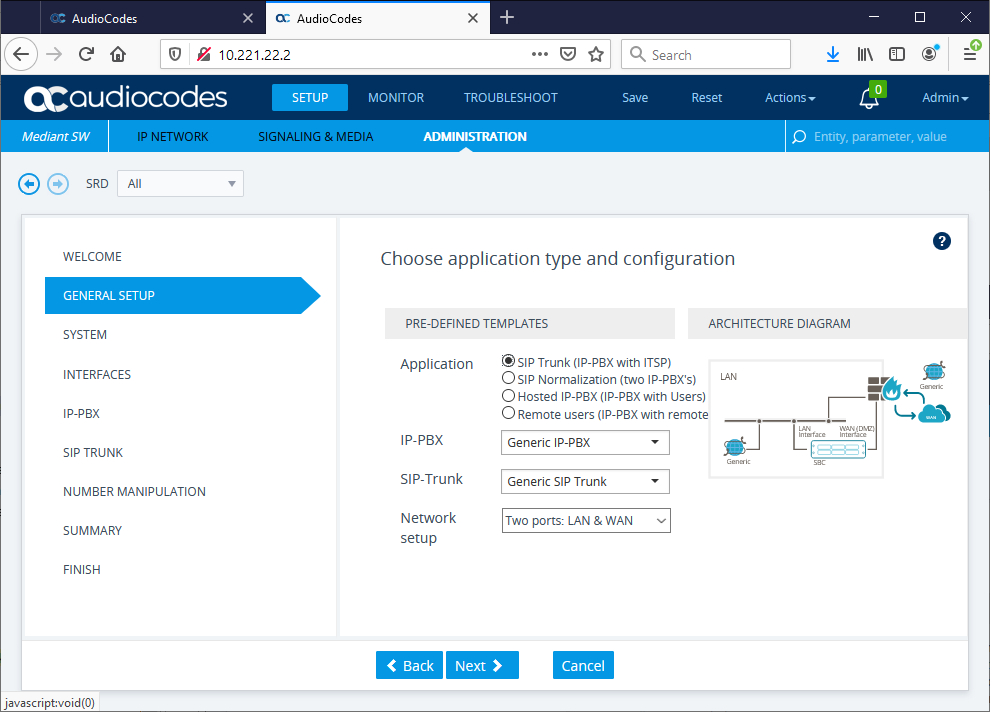Bookmark this page with star icon
This screenshot has width=990, height=712.
point(596,54)
